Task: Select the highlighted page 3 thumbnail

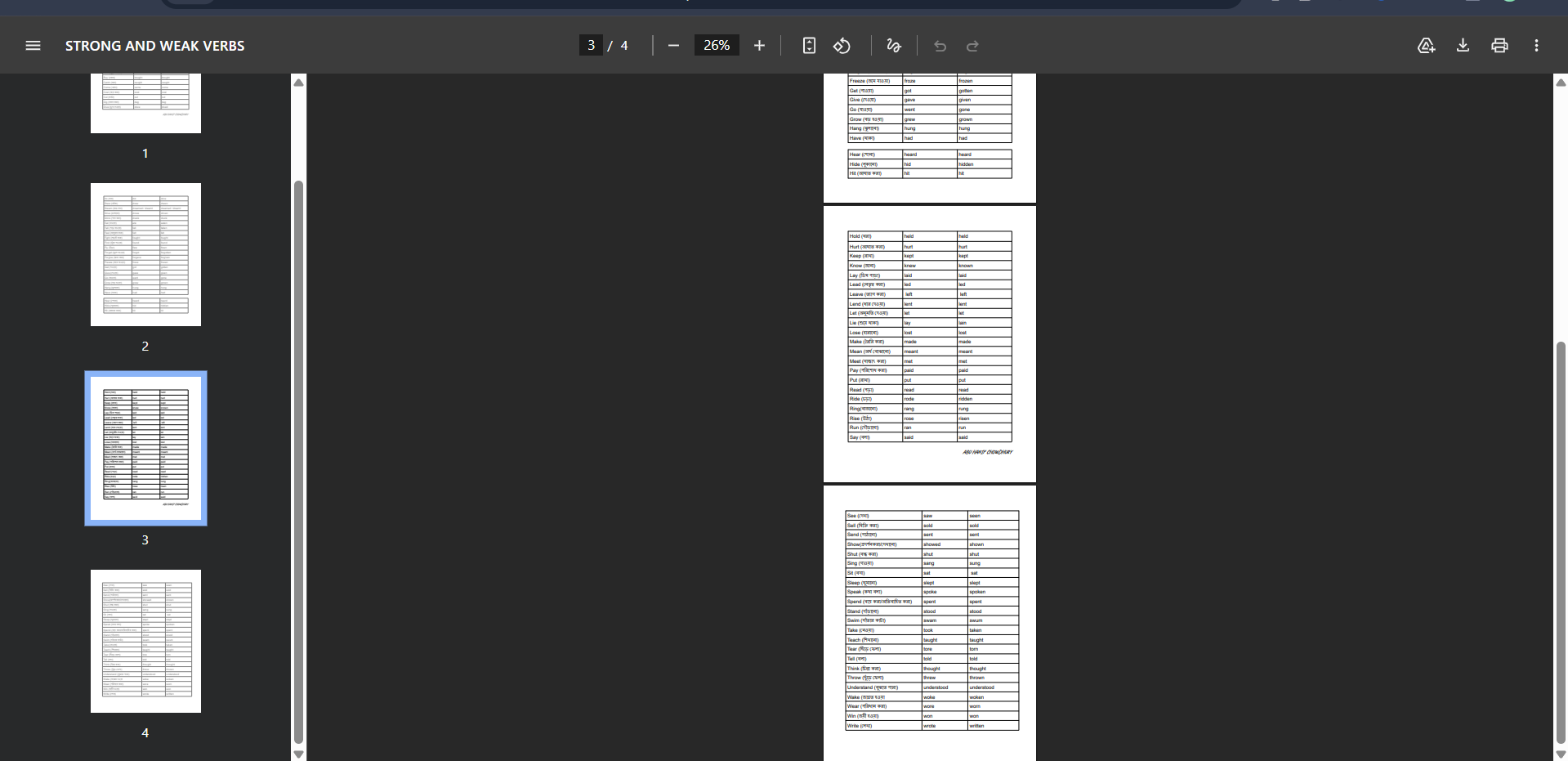Action: coord(145,448)
